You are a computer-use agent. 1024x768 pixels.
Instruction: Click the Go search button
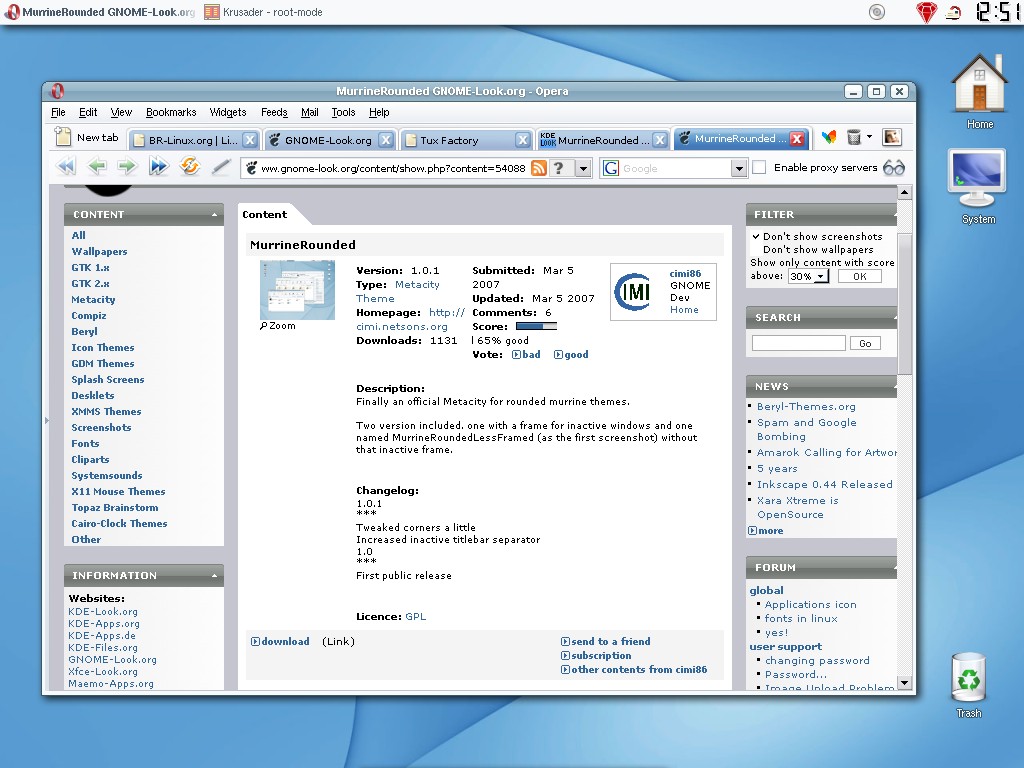click(x=865, y=344)
